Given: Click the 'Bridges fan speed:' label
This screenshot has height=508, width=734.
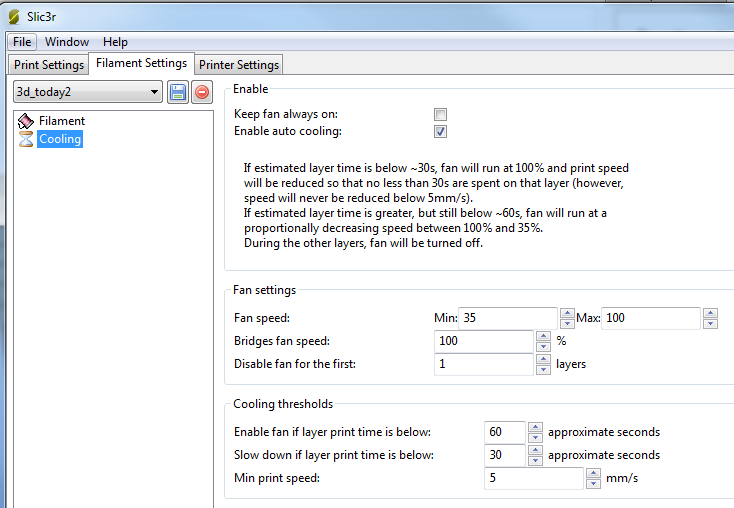Looking at the screenshot, I should 282,341.
